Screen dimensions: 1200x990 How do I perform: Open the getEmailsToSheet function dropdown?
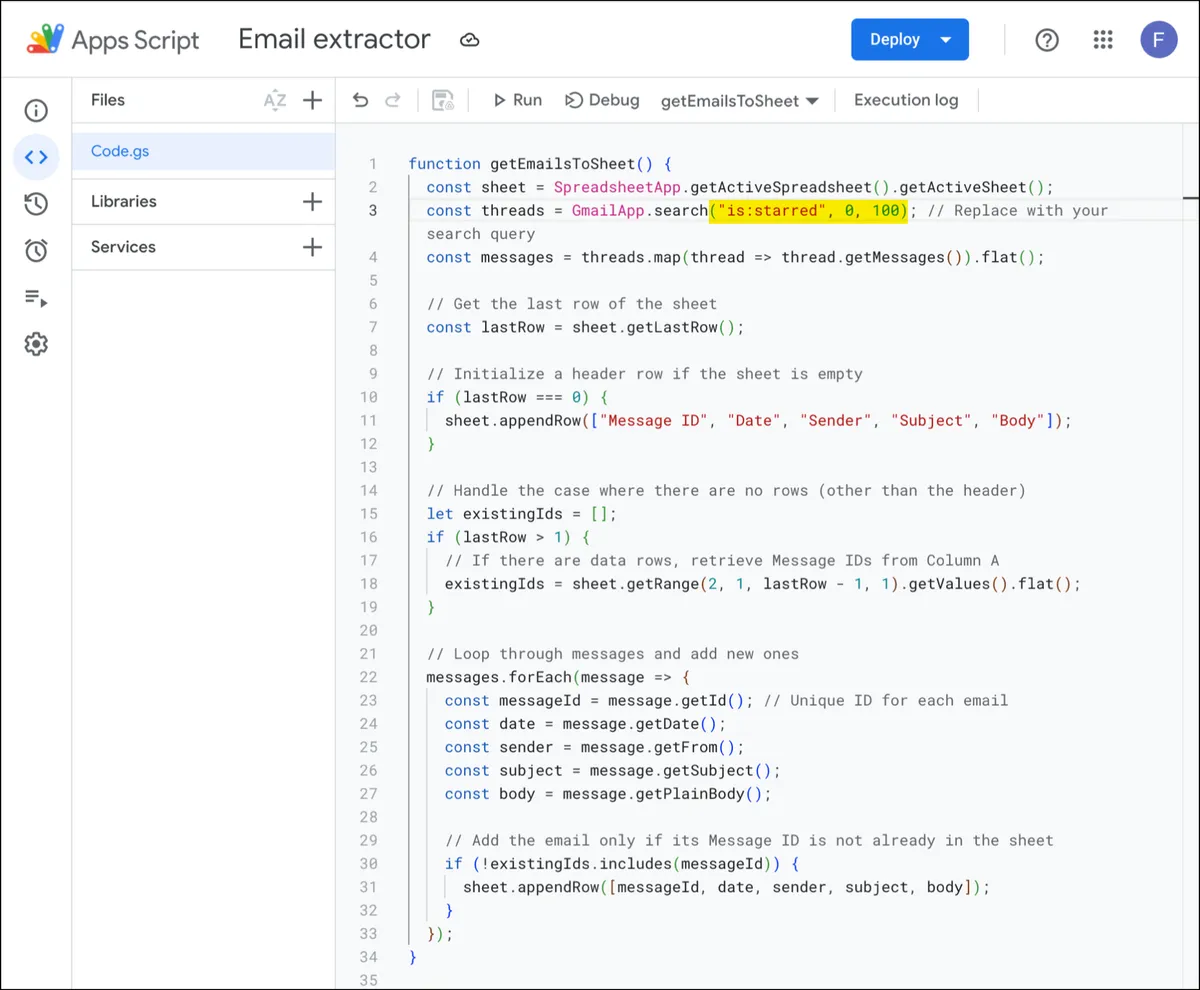click(740, 101)
